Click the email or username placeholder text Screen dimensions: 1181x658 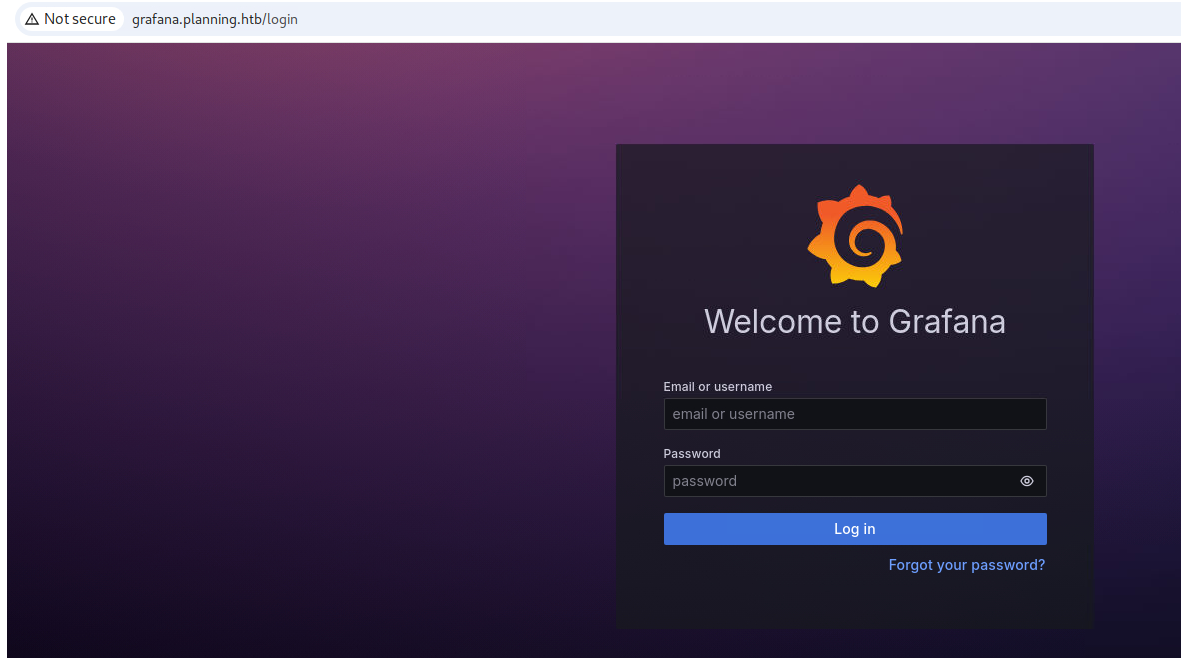point(733,414)
